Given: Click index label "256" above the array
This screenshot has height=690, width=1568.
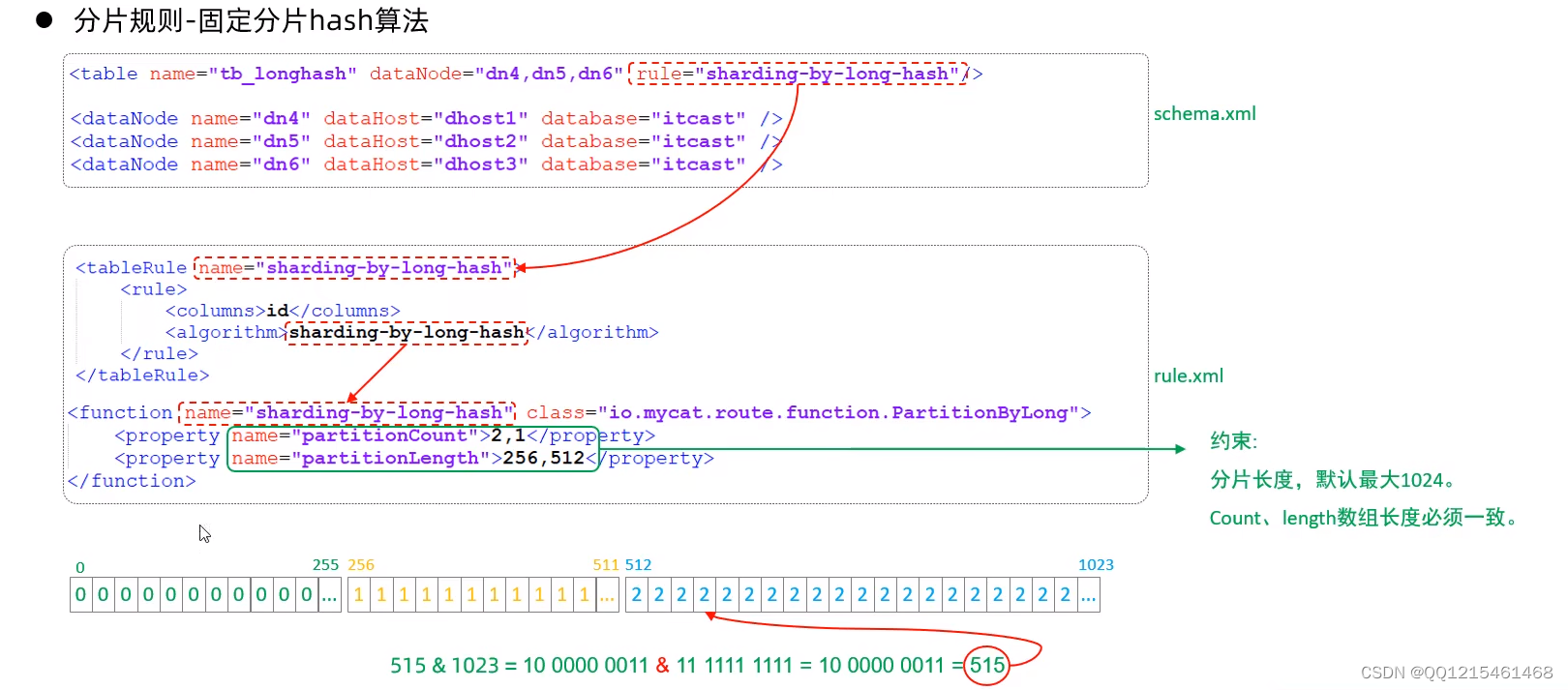Looking at the screenshot, I should tap(361, 565).
